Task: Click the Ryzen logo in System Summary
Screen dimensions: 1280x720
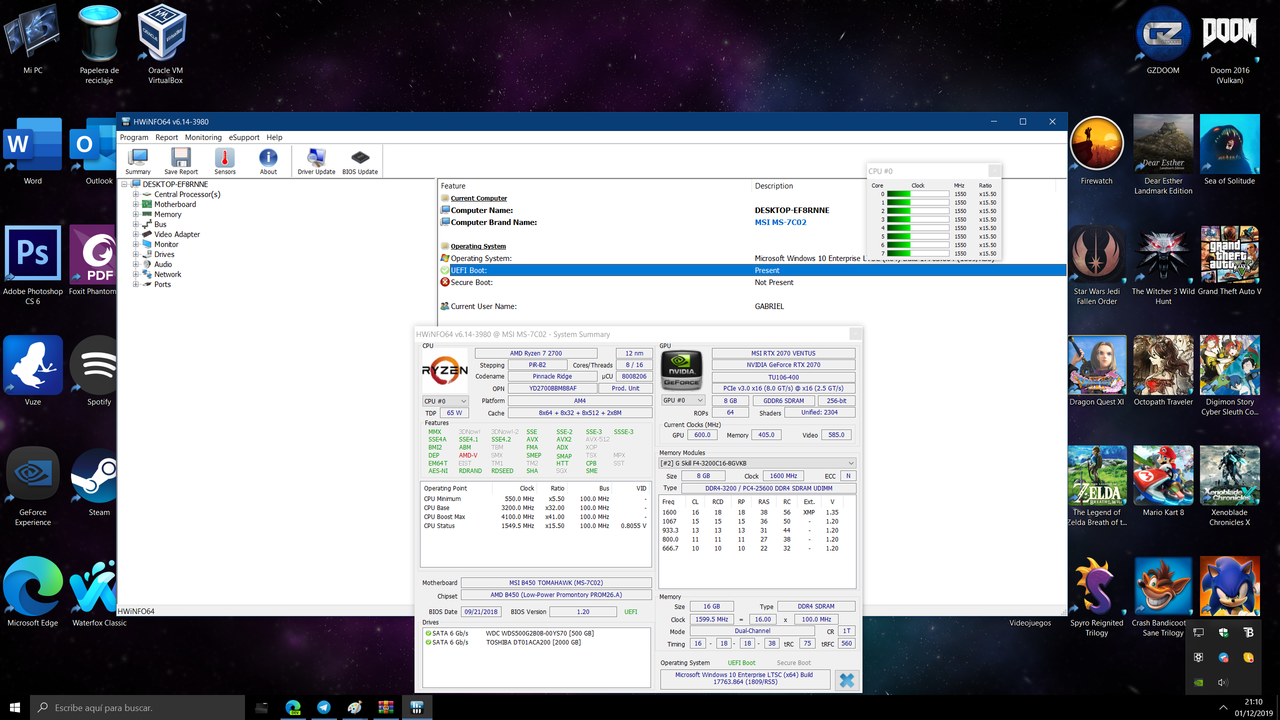Action: 445,370
